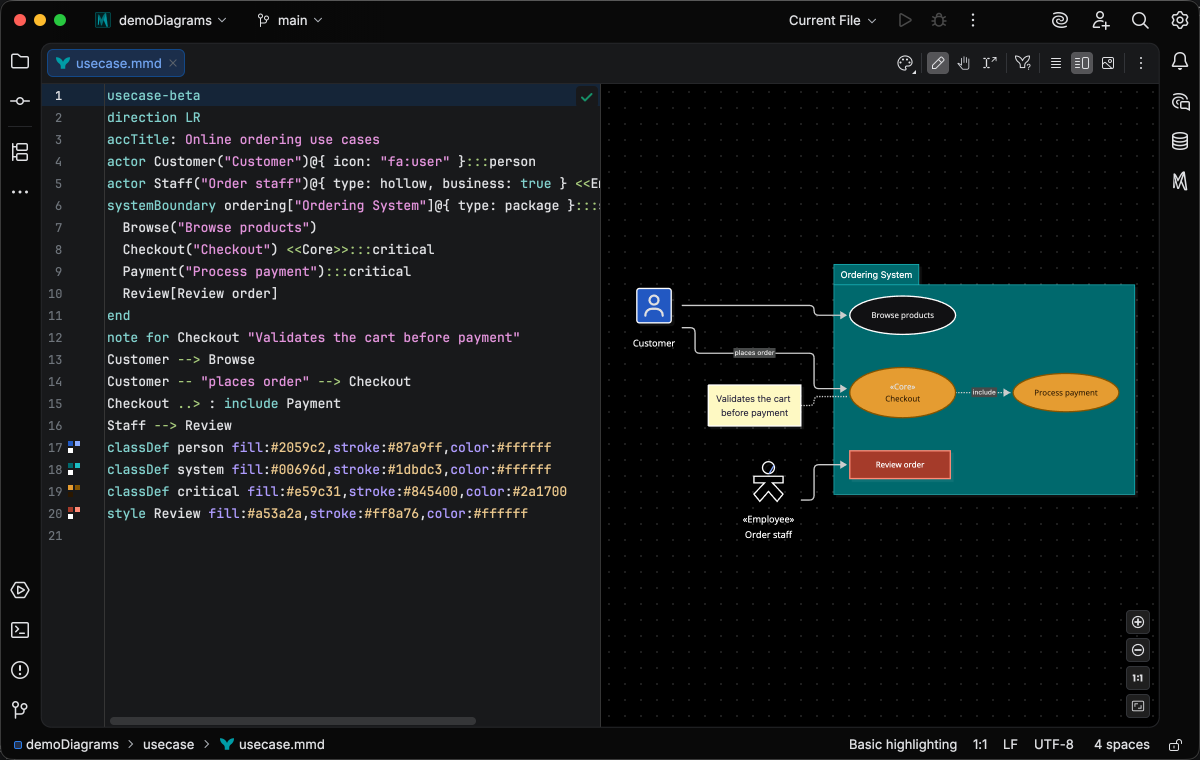Click the Ordering System boundary label
1200x760 pixels.
[x=876, y=275]
